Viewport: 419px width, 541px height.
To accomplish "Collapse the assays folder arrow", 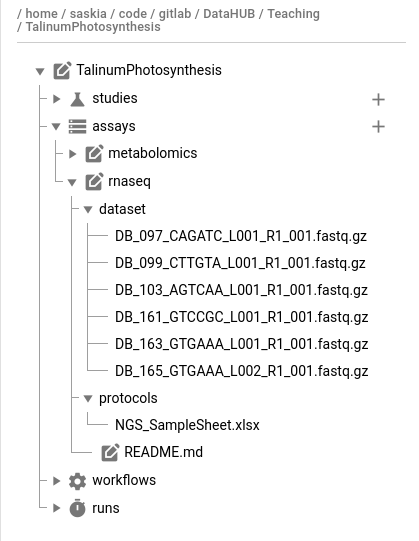I will point(56,127).
